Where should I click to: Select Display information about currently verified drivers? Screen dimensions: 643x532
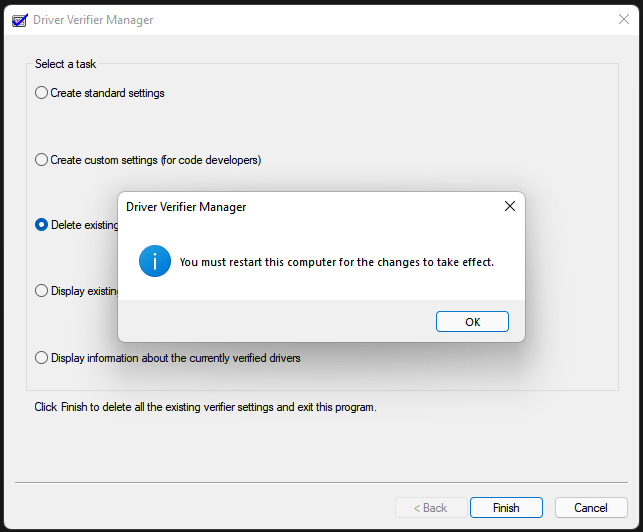pyautogui.click(x=41, y=357)
